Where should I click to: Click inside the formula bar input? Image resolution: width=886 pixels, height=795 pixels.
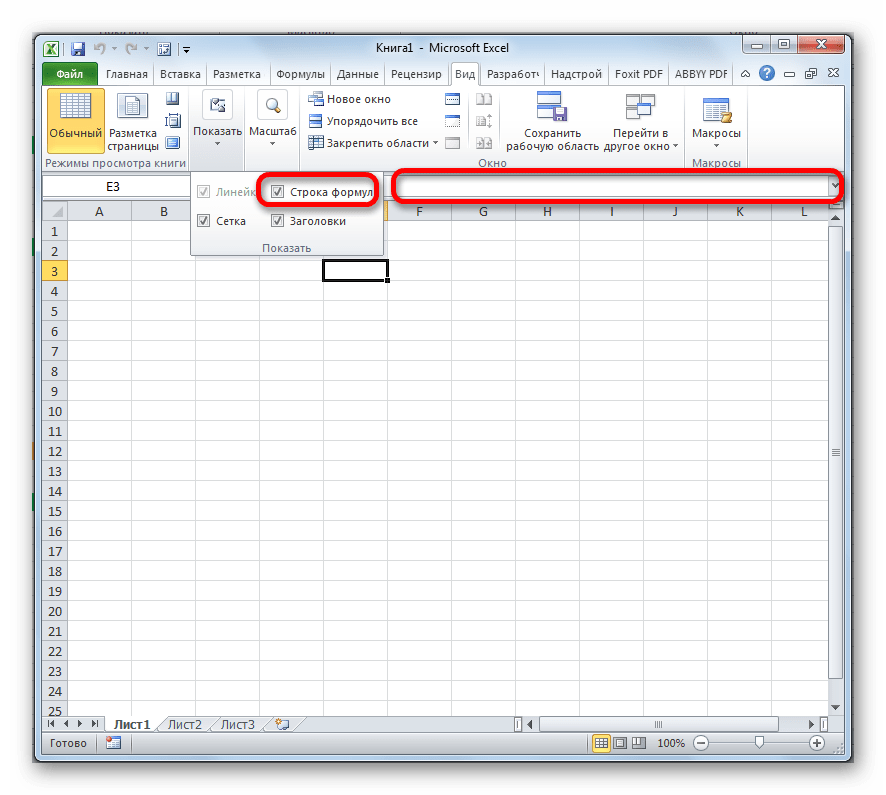(611, 186)
